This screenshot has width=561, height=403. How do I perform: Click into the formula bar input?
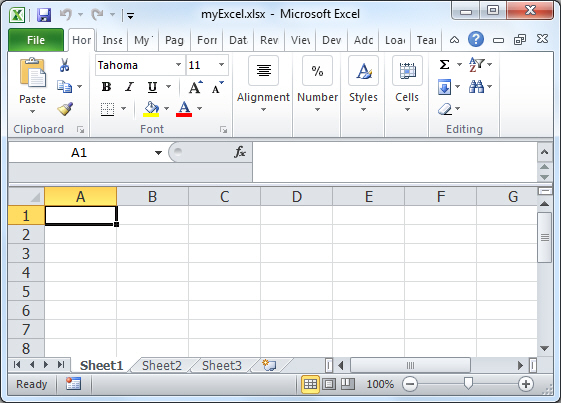tap(395, 161)
